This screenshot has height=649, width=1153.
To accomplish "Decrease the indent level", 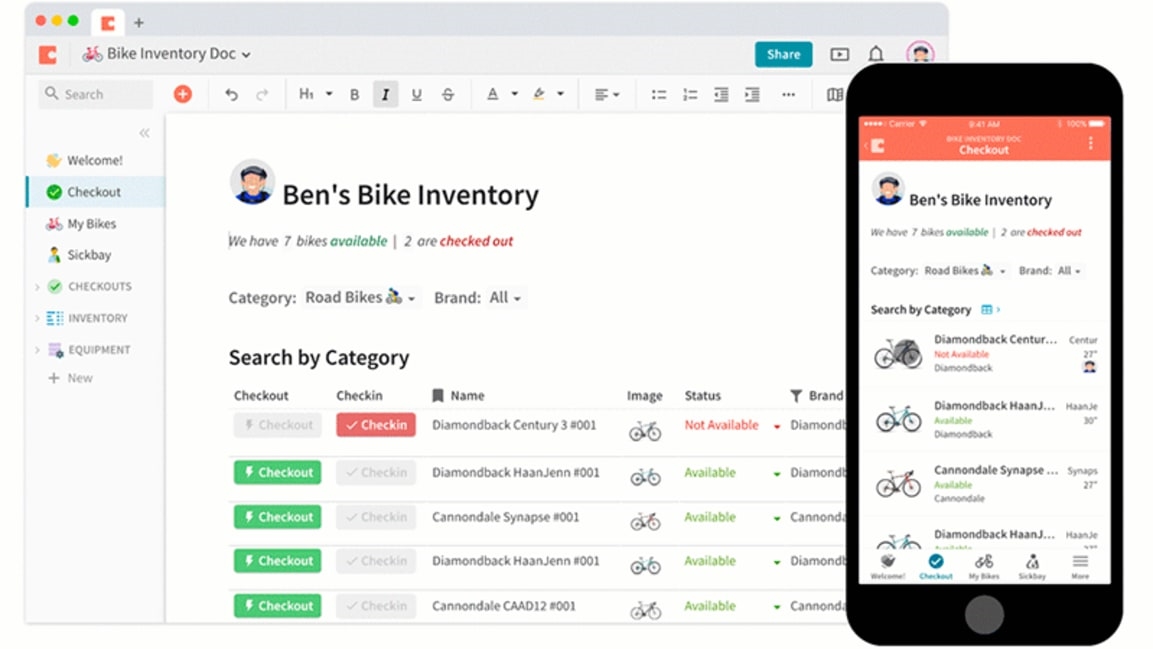I will pos(721,95).
